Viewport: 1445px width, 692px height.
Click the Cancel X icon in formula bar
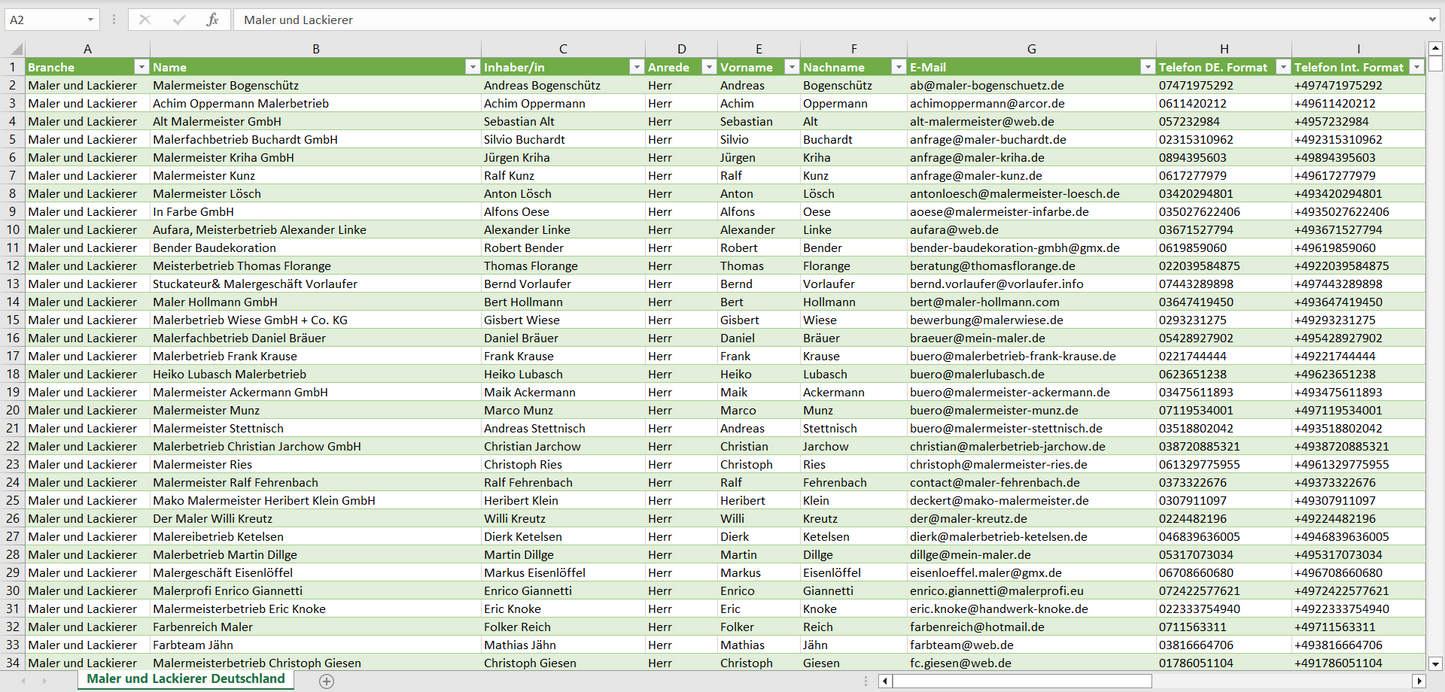[145, 20]
